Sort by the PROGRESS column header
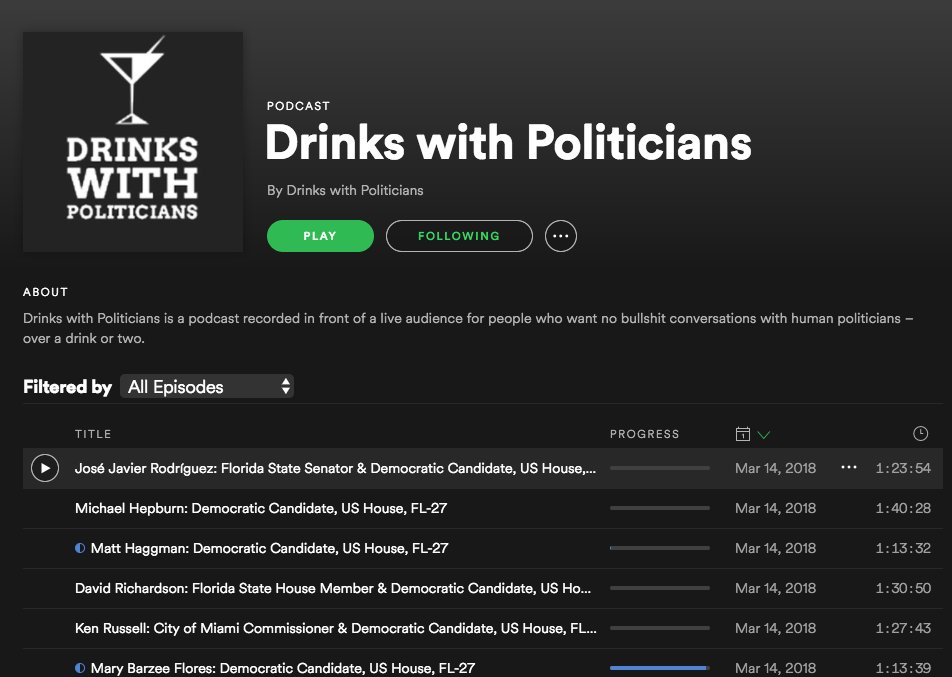 pyautogui.click(x=644, y=434)
